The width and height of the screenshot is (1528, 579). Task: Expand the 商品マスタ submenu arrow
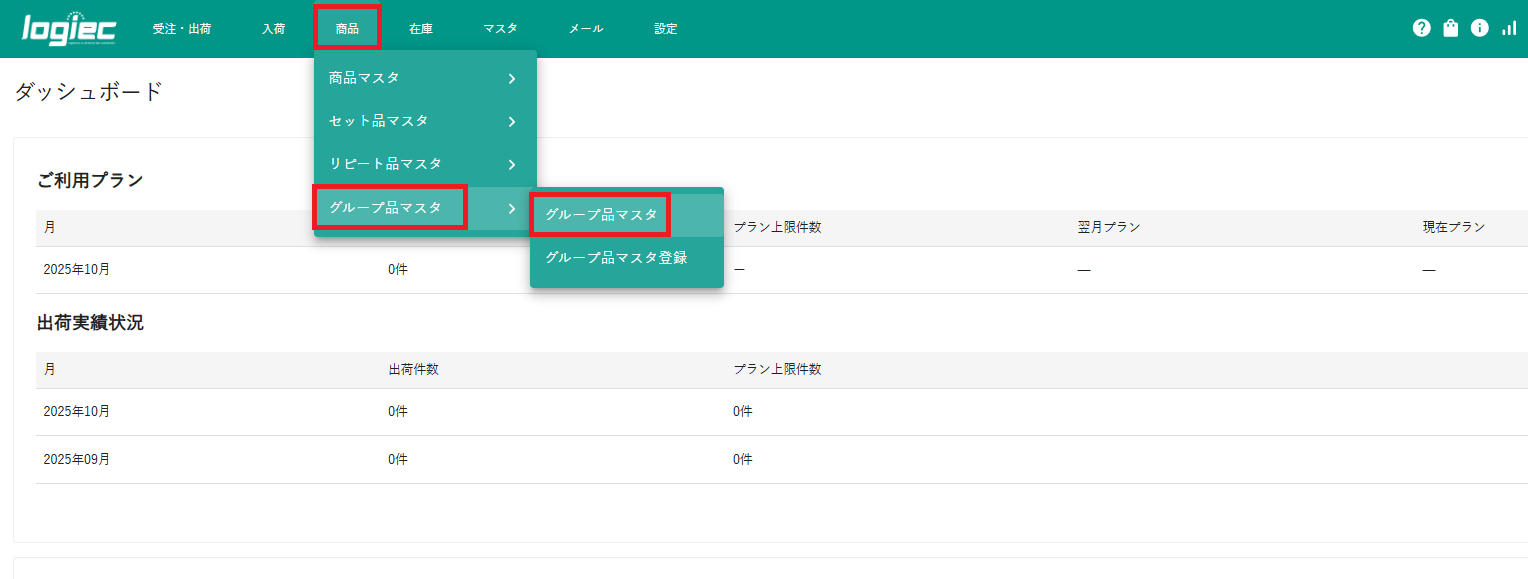click(511, 78)
